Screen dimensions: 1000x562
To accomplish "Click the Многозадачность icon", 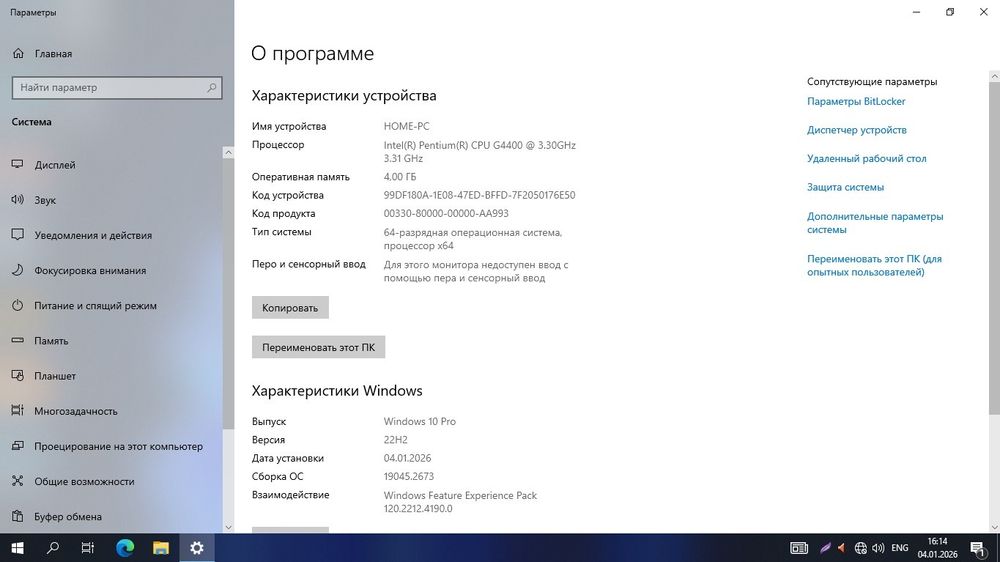I will [x=18, y=411].
